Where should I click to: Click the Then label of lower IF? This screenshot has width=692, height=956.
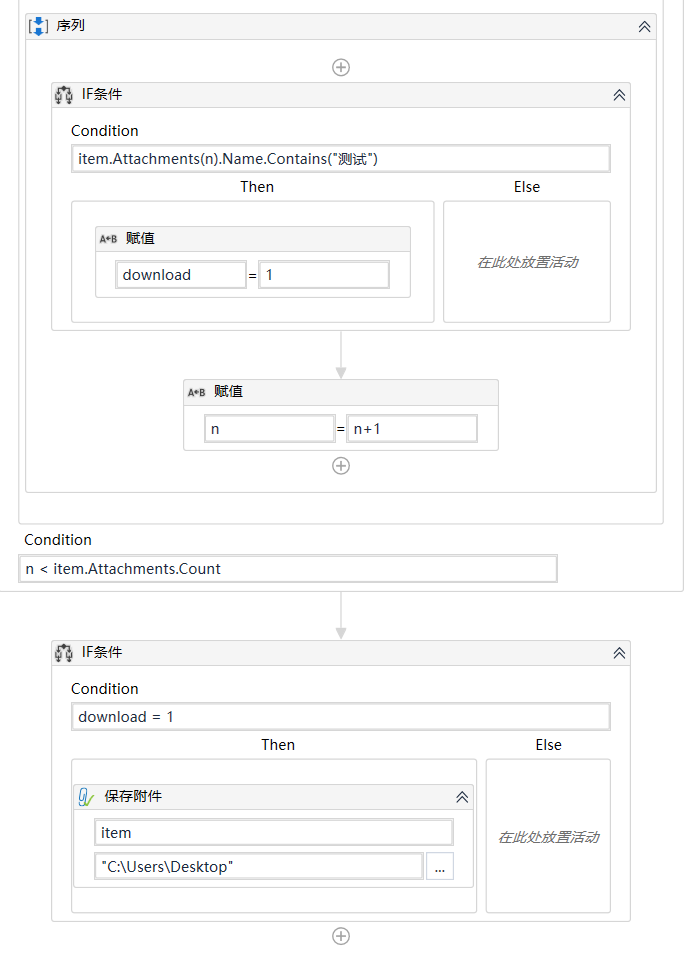(x=278, y=744)
